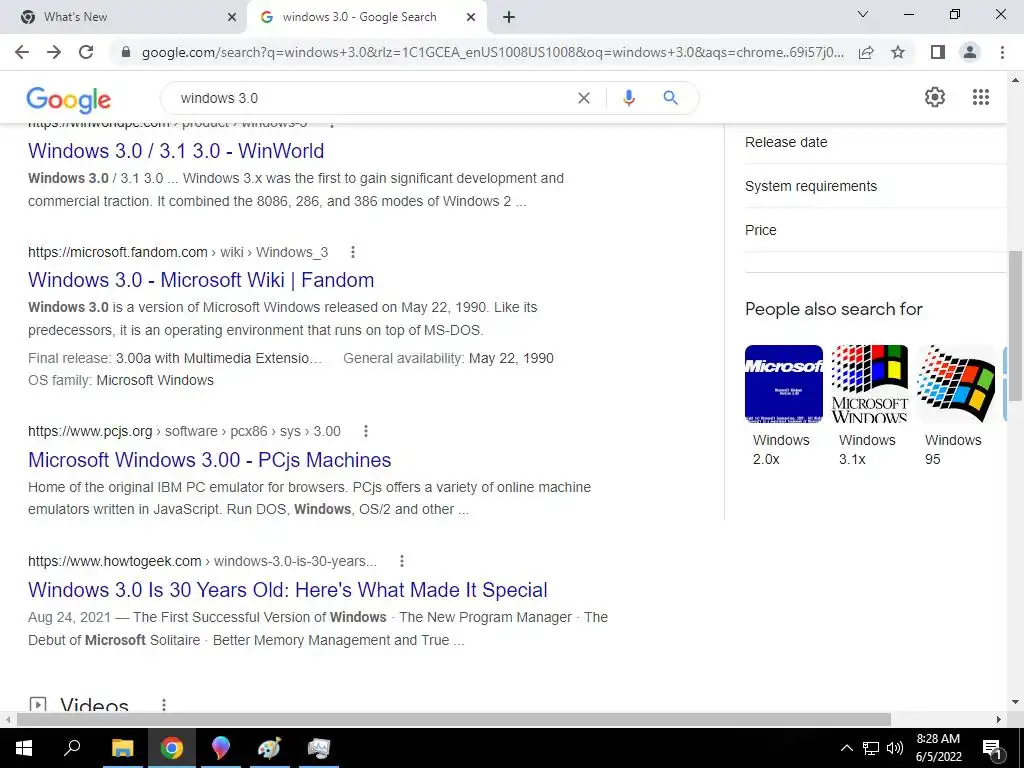The height and width of the screenshot is (768, 1024).
Task: Open options menu next to Videos heading
Action: tap(164, 705)
